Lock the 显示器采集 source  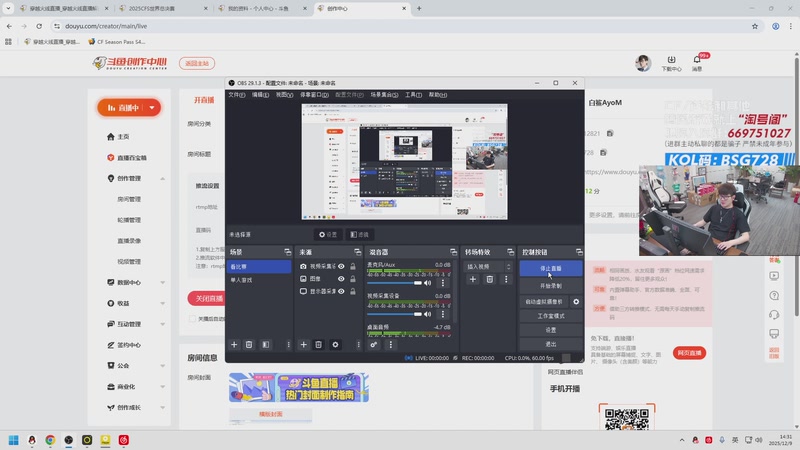pos(353,291)
